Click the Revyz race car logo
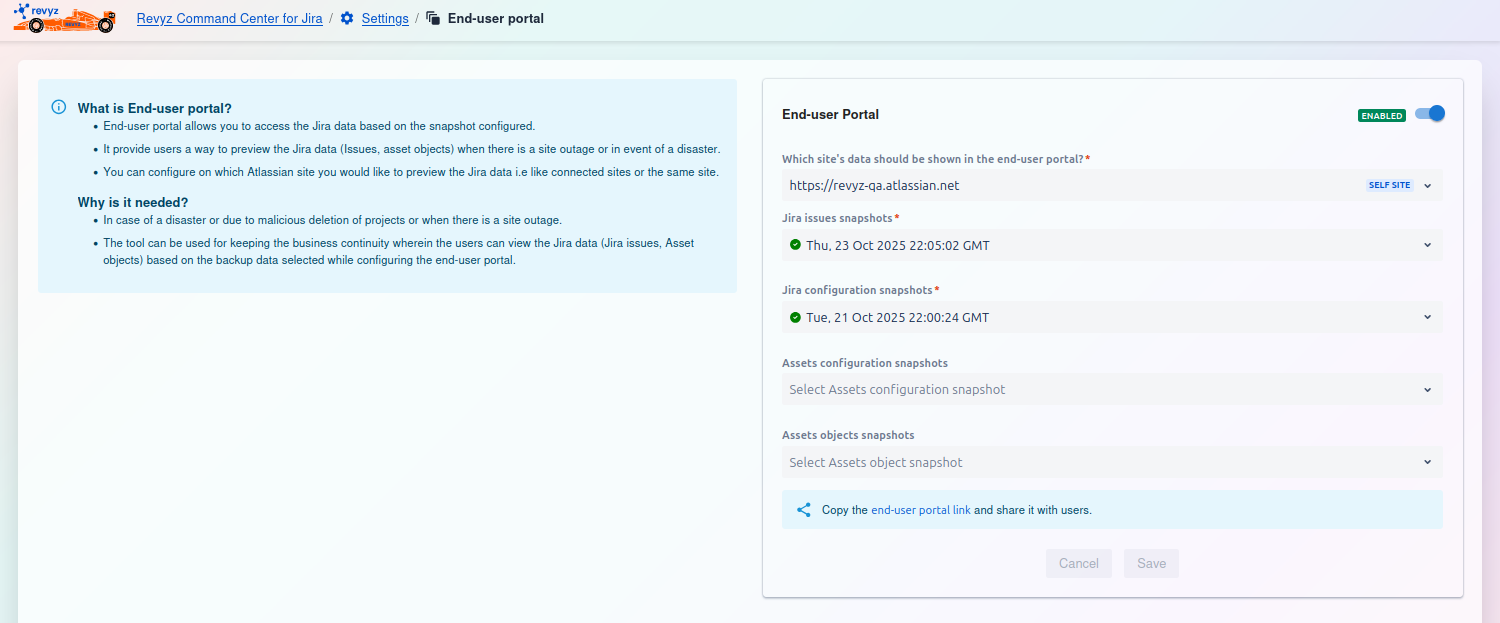 pyautogui.click(x=64, y=18)
